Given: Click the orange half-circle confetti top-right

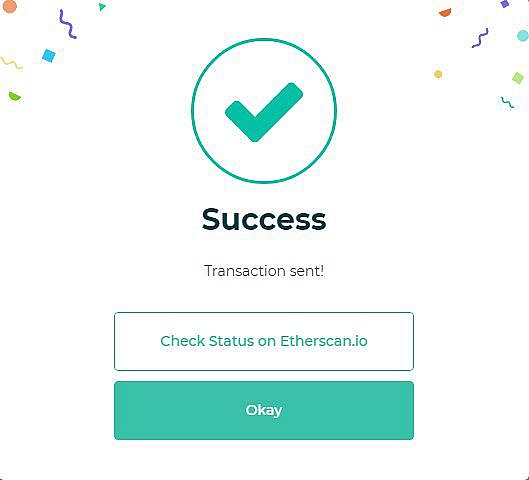Looking at the screenshot, I should (445, 13).
